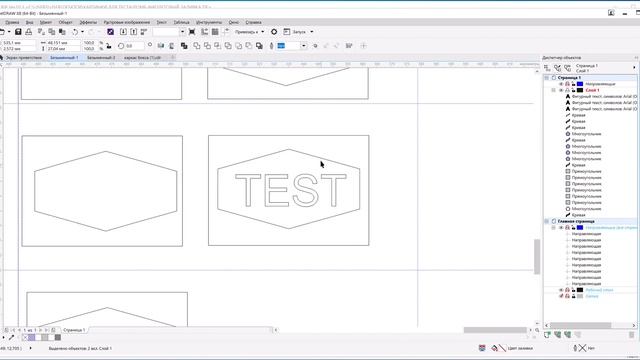The height and width of the screenshot is (360, 640).
Task: Select the Страница 1 page tab
Action: 74,330
